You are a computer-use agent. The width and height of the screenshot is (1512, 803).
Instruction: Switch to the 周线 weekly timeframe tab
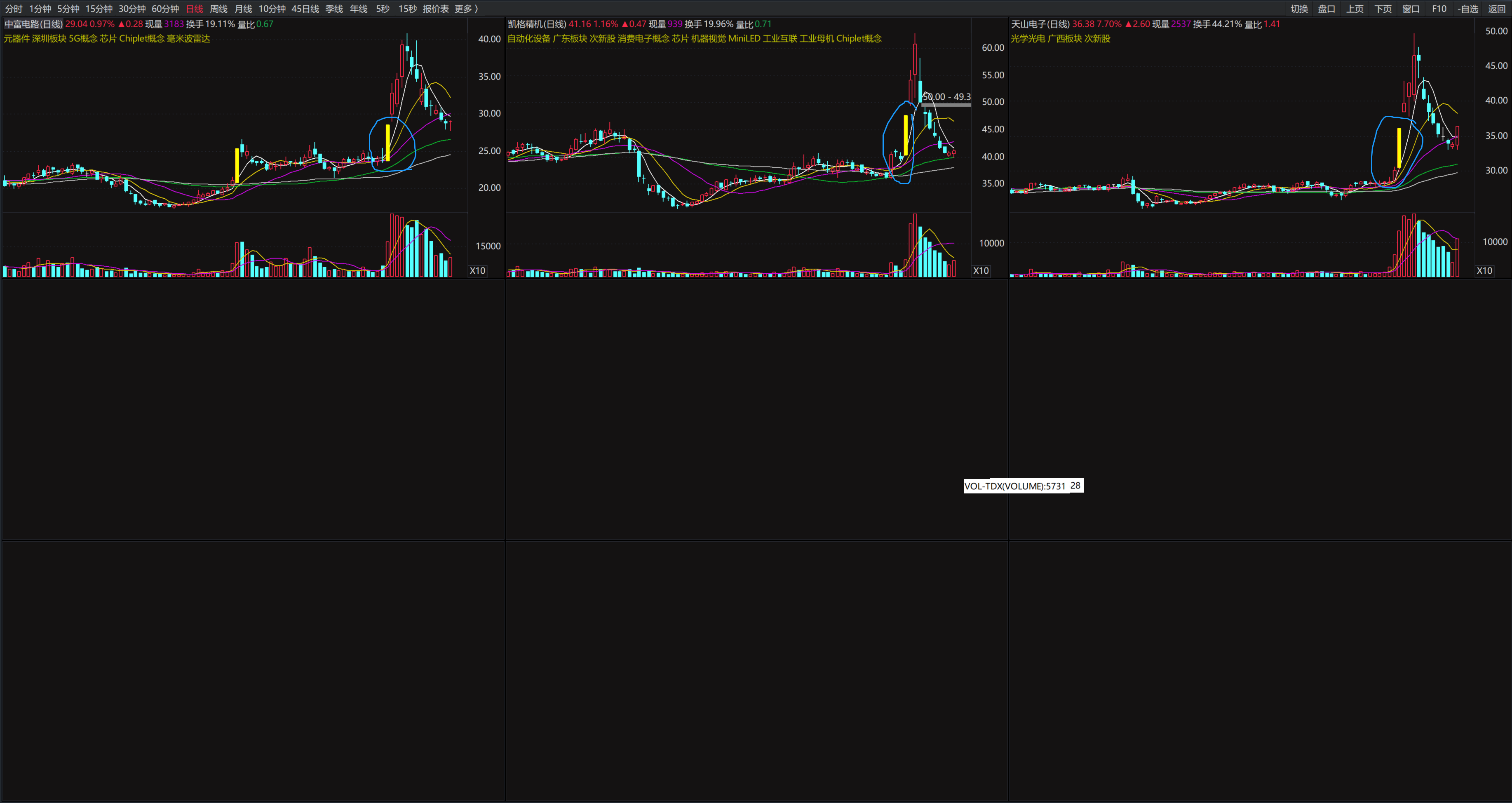[218, 9]
